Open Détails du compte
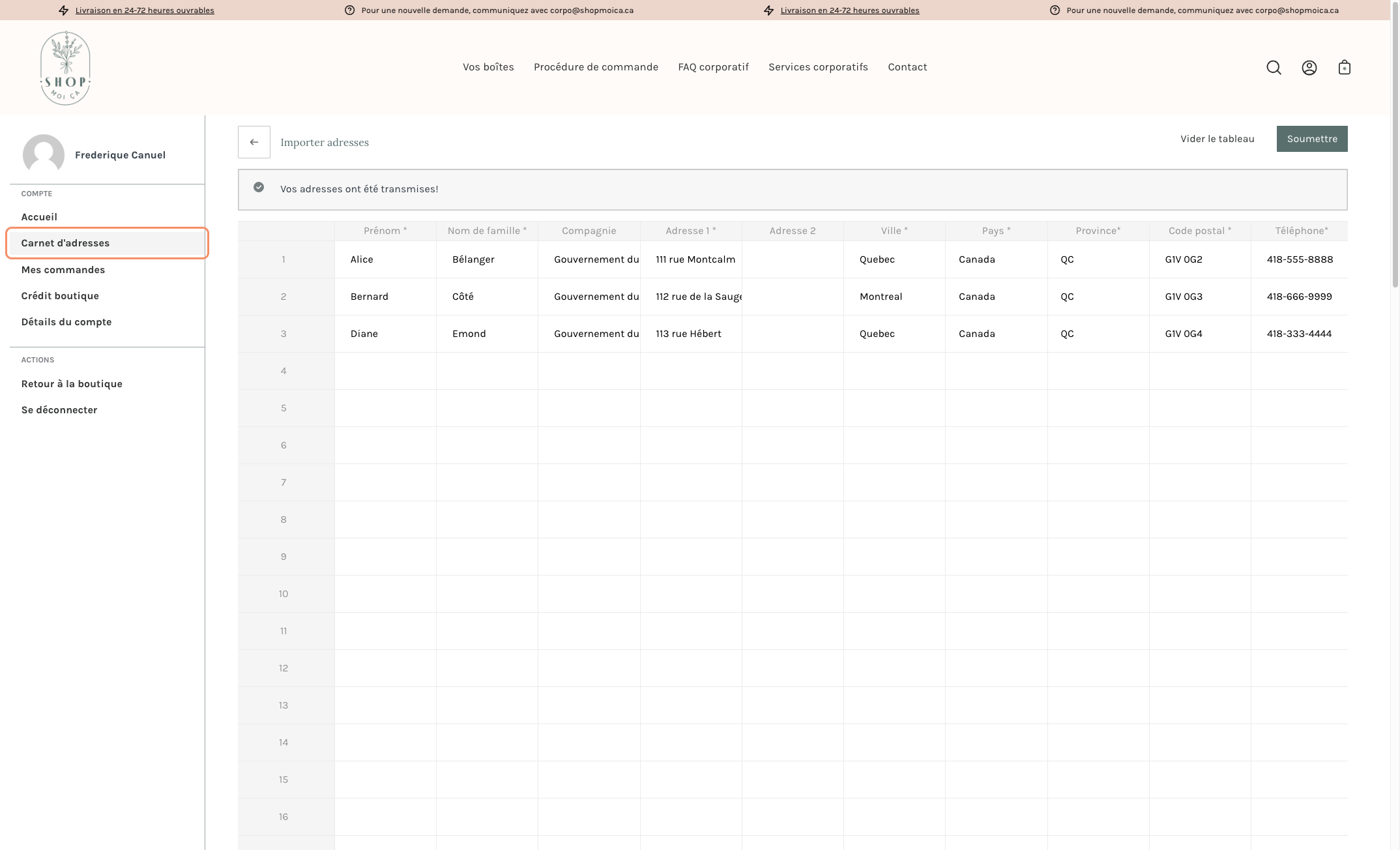The width and height of the screenshot is (1400, 850). pos(66,322)
